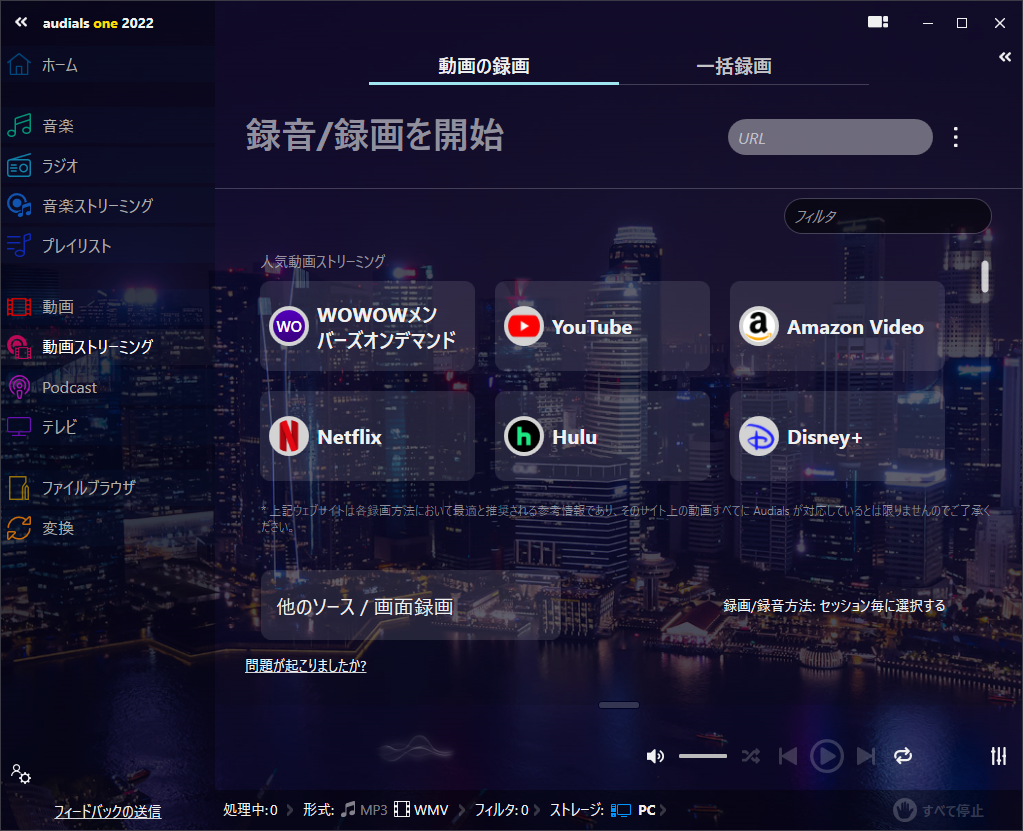1023x831 pixels.
Task: Click the YouTube play logo icon
Action: click(524, 326)
